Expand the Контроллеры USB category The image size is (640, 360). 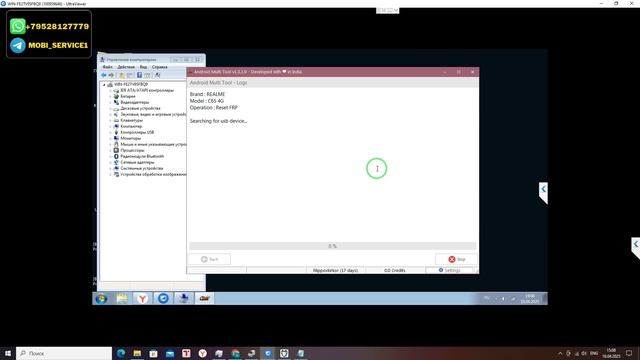(x=110, y=132)
